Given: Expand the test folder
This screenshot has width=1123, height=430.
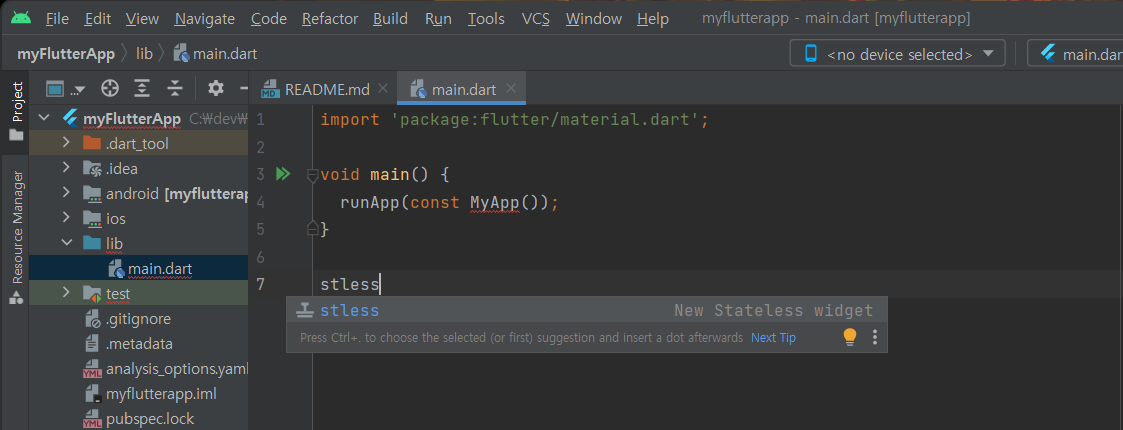Looking at the screenshot, I should (66, 293).
